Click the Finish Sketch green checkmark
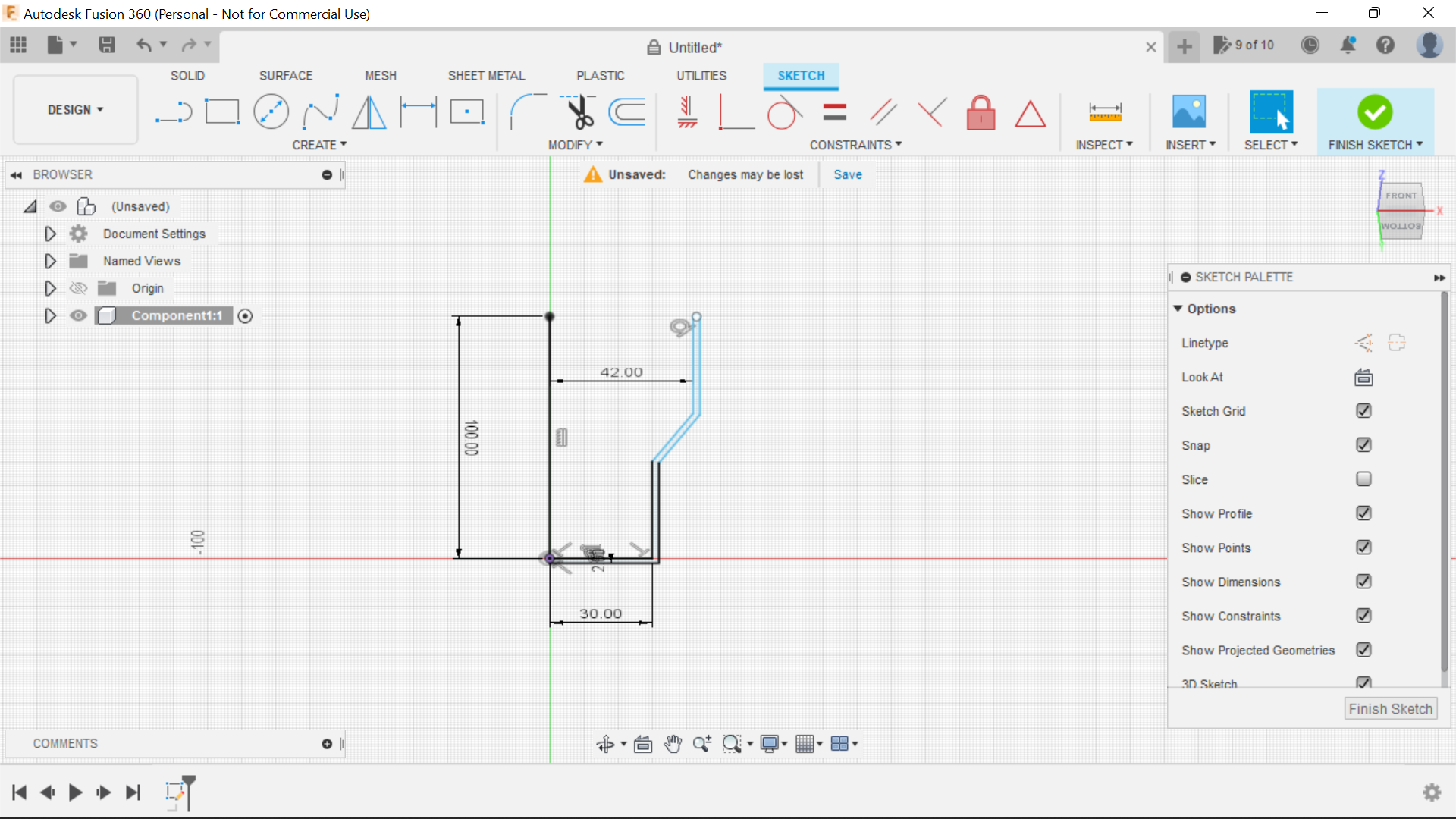The height and width of the screenshot is (819, 1456). (x=1374, y=112)
